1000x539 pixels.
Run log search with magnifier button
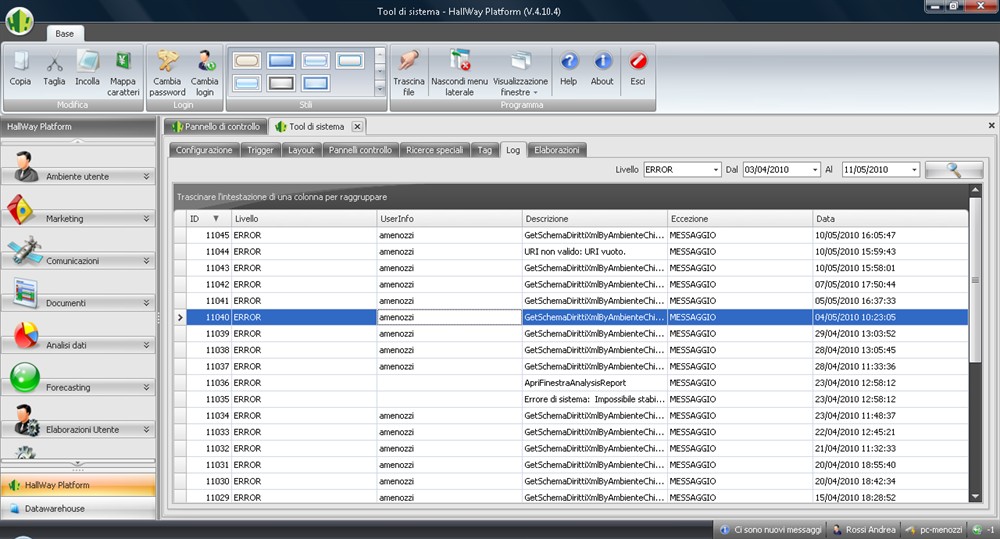(953, 170)
